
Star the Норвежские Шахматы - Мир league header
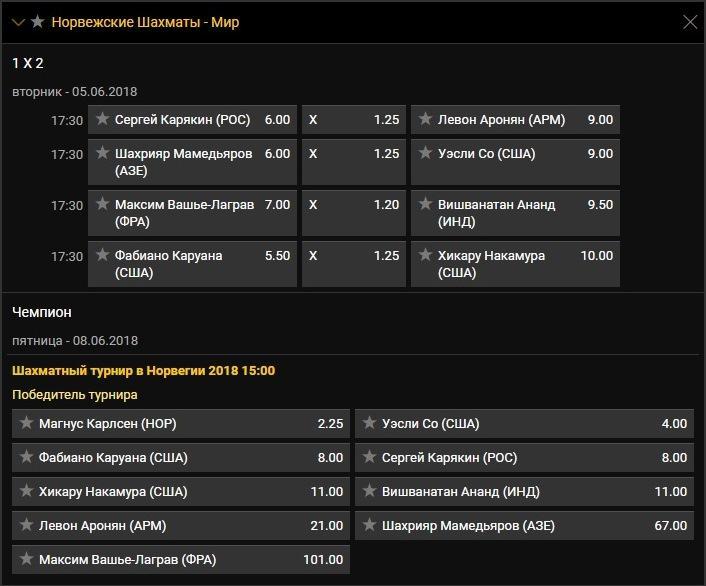pos(38,22)
